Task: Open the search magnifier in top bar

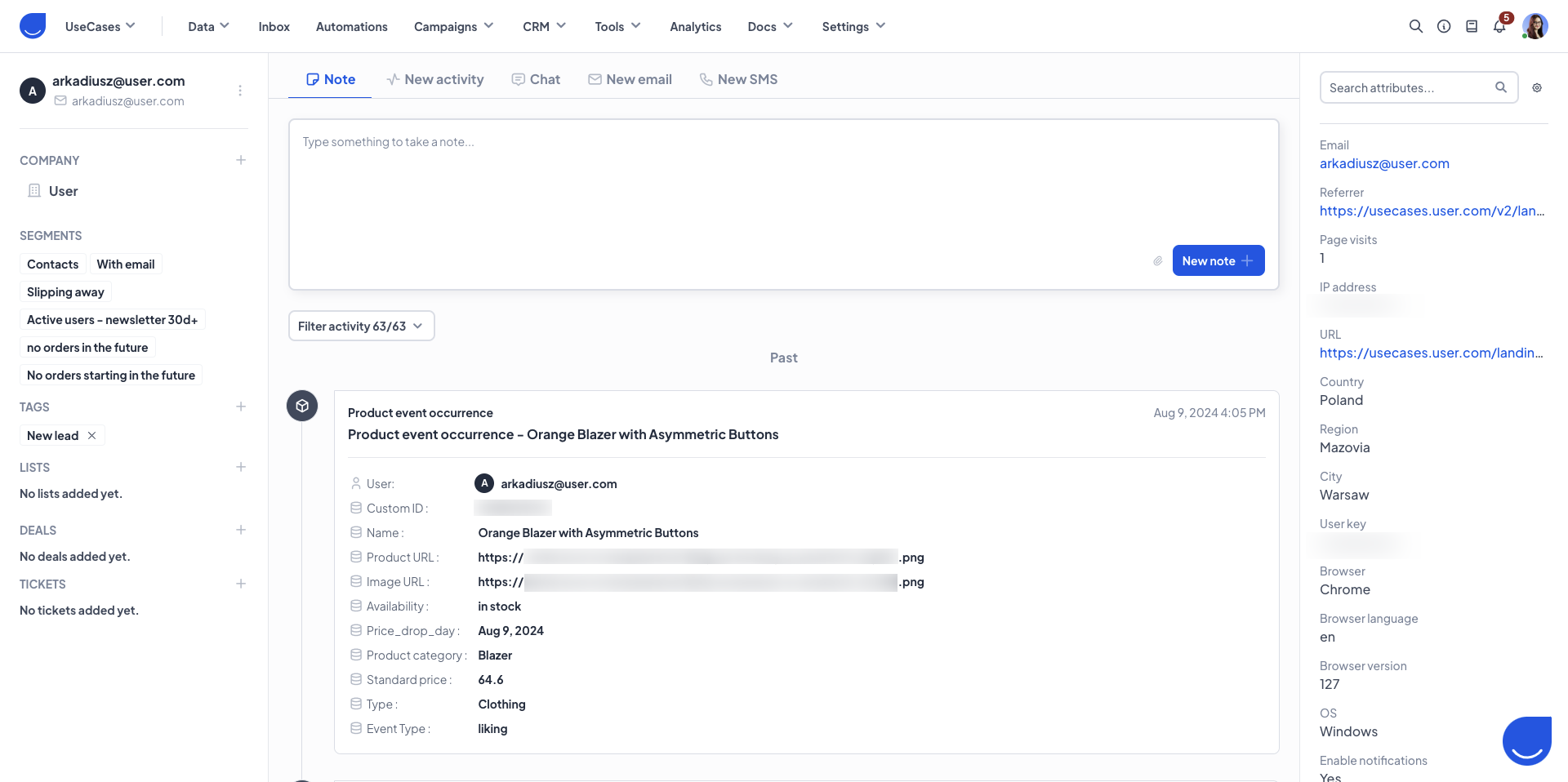Action: point(1415,26)
